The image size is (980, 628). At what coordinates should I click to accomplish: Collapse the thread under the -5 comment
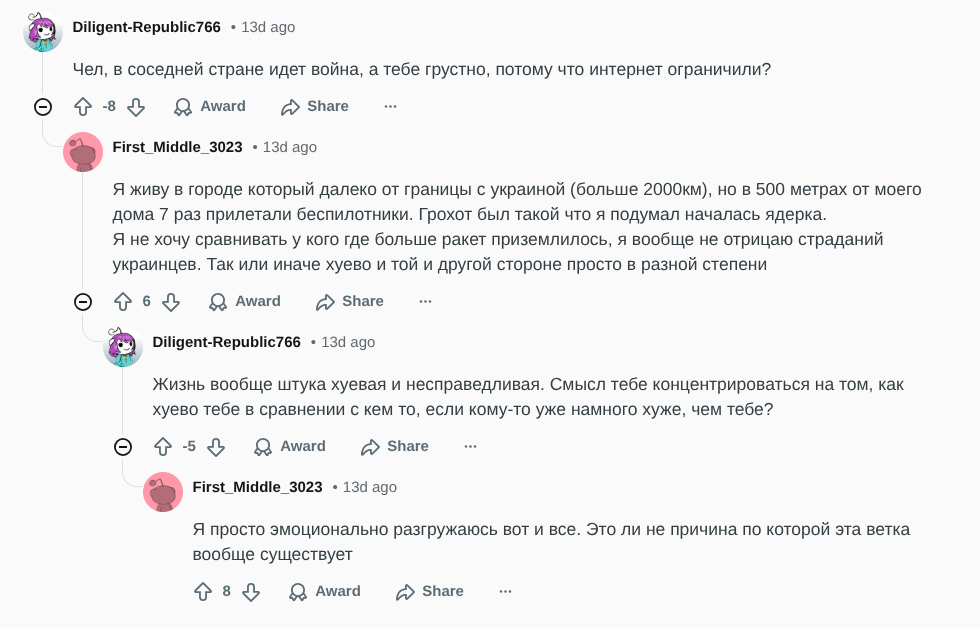point(123,447)
